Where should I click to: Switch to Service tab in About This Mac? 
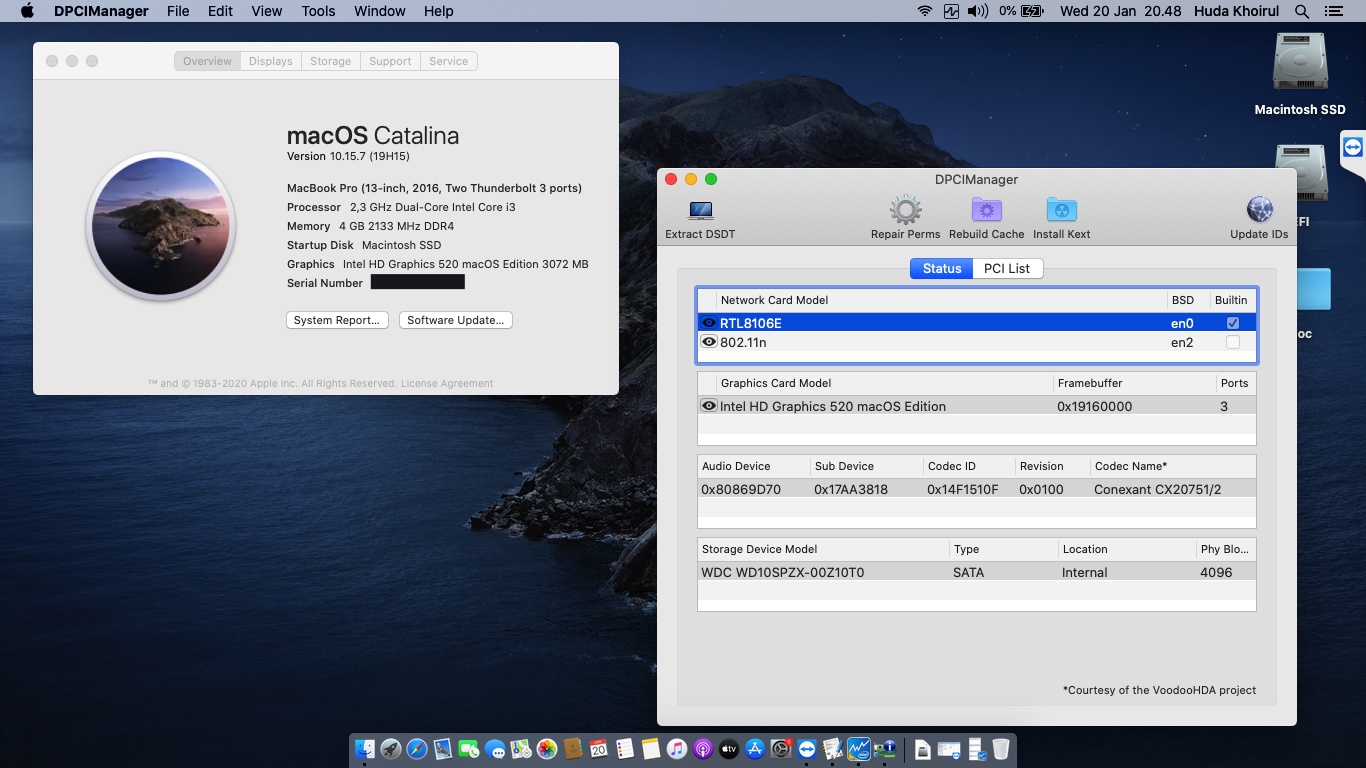[448, 61]
